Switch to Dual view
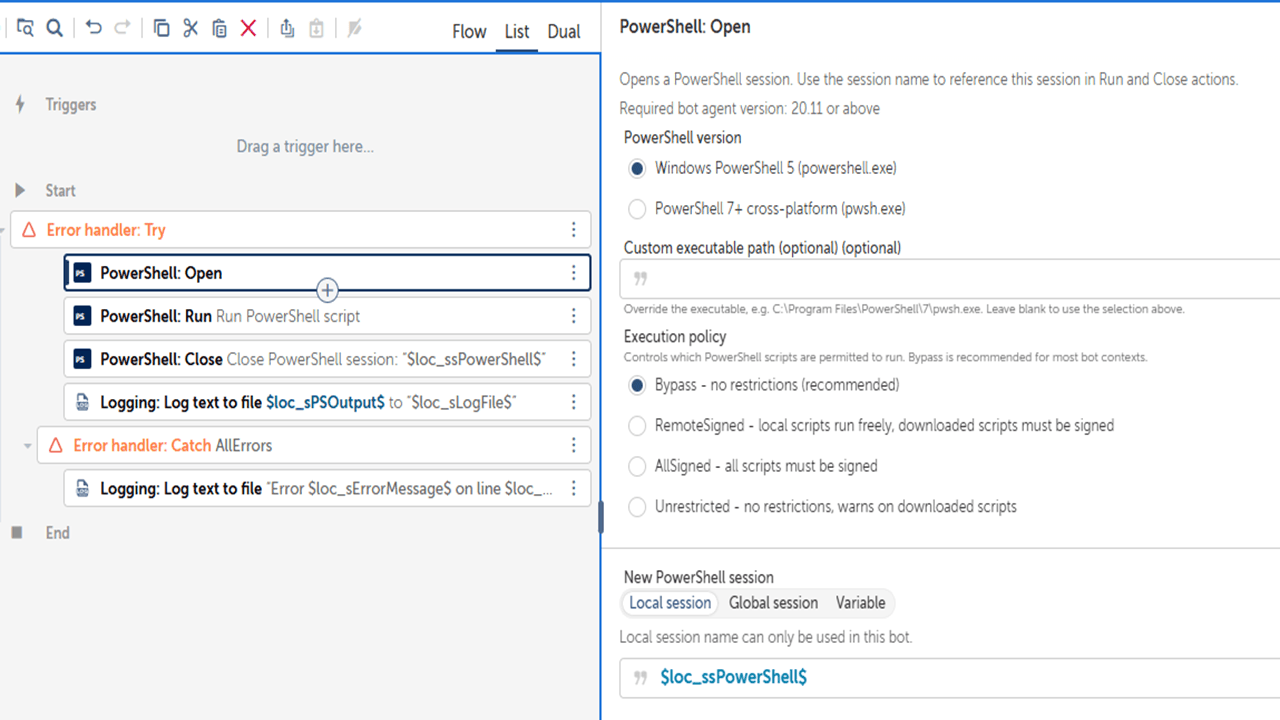 [564, 32]
